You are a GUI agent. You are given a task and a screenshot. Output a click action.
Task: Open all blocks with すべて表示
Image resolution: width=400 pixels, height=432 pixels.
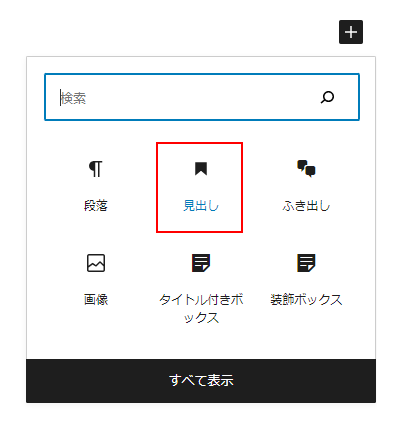point(201,380)
